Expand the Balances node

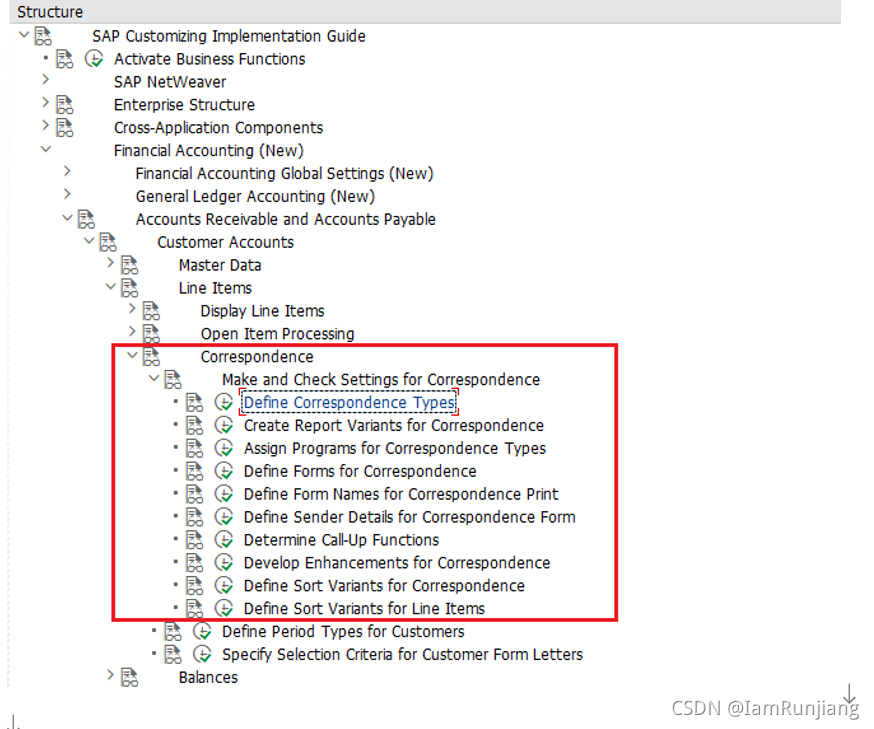pyautogui.click(x=110, y=675)
